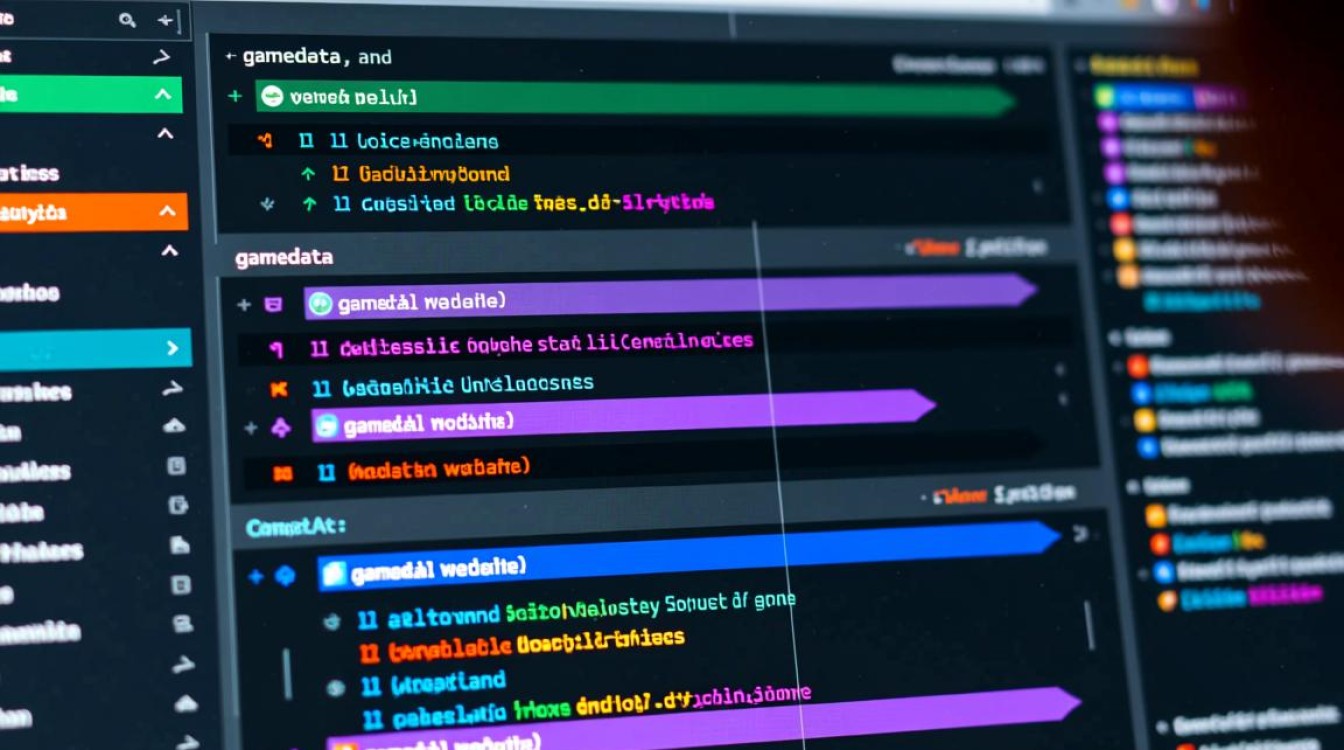Click the green up arrow beside the "Cuesiied" row
The image size is (1344, 750).
click(309, 204)
